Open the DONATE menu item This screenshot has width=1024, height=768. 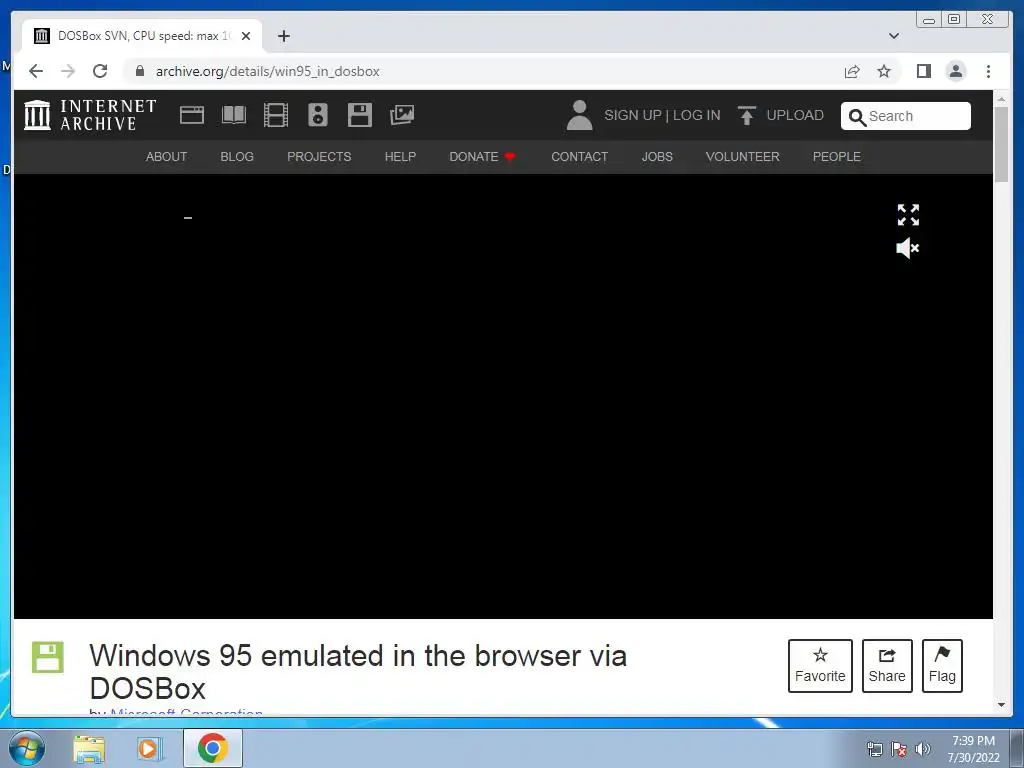tap(483, 157)
